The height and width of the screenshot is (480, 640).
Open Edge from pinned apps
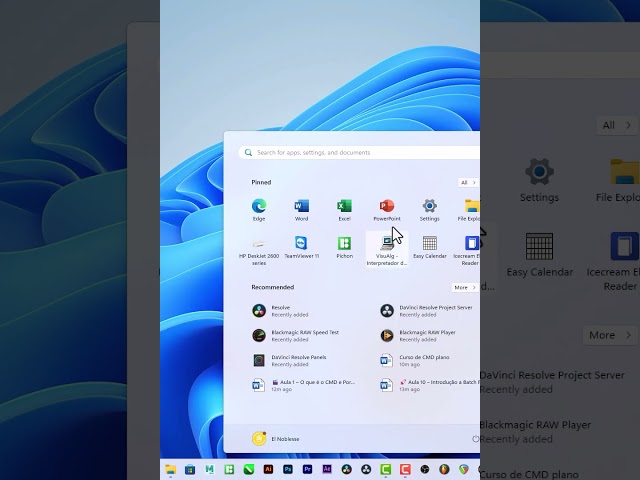(259, 210)
